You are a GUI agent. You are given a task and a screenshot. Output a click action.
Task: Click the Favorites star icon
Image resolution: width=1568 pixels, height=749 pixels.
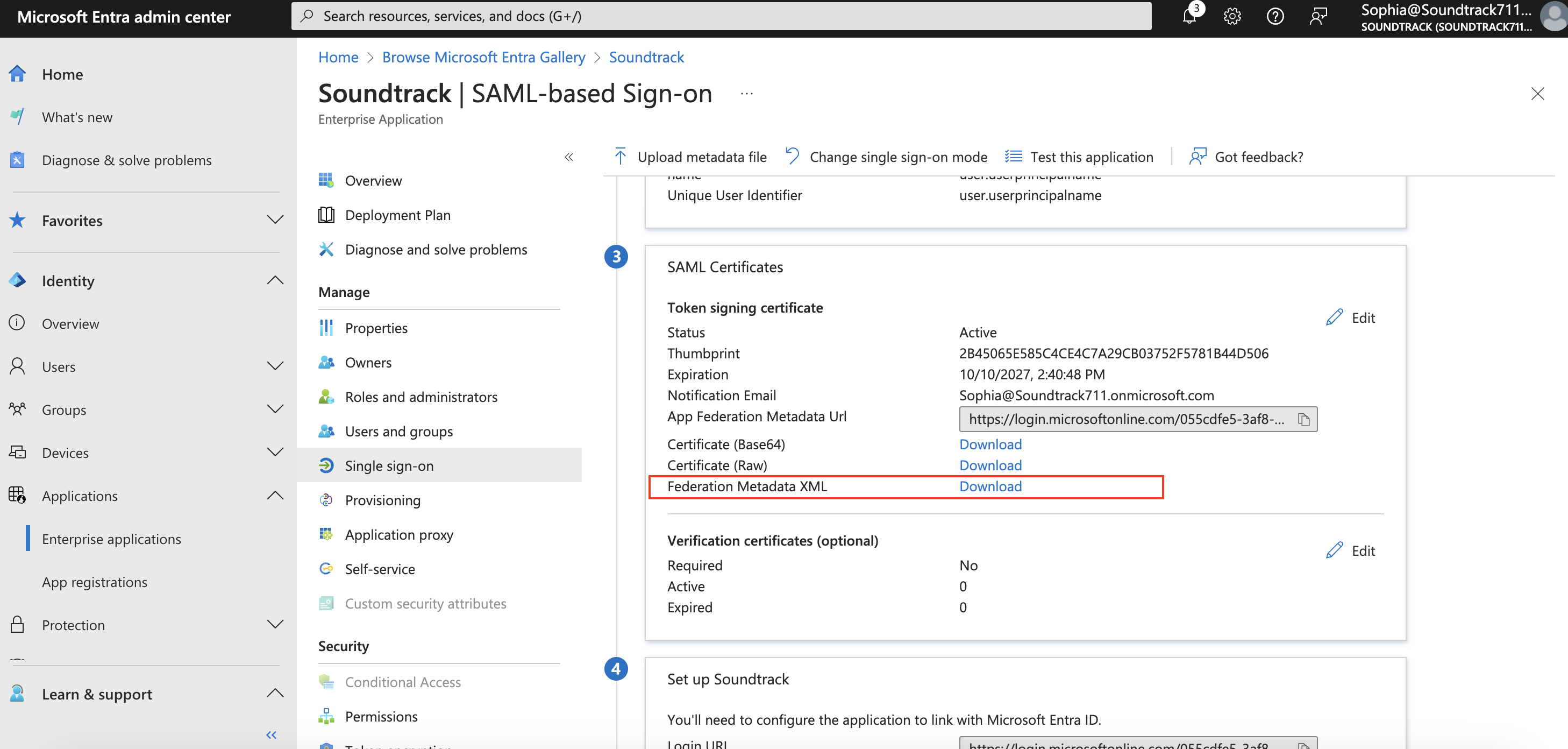click(x=18, y=221)
